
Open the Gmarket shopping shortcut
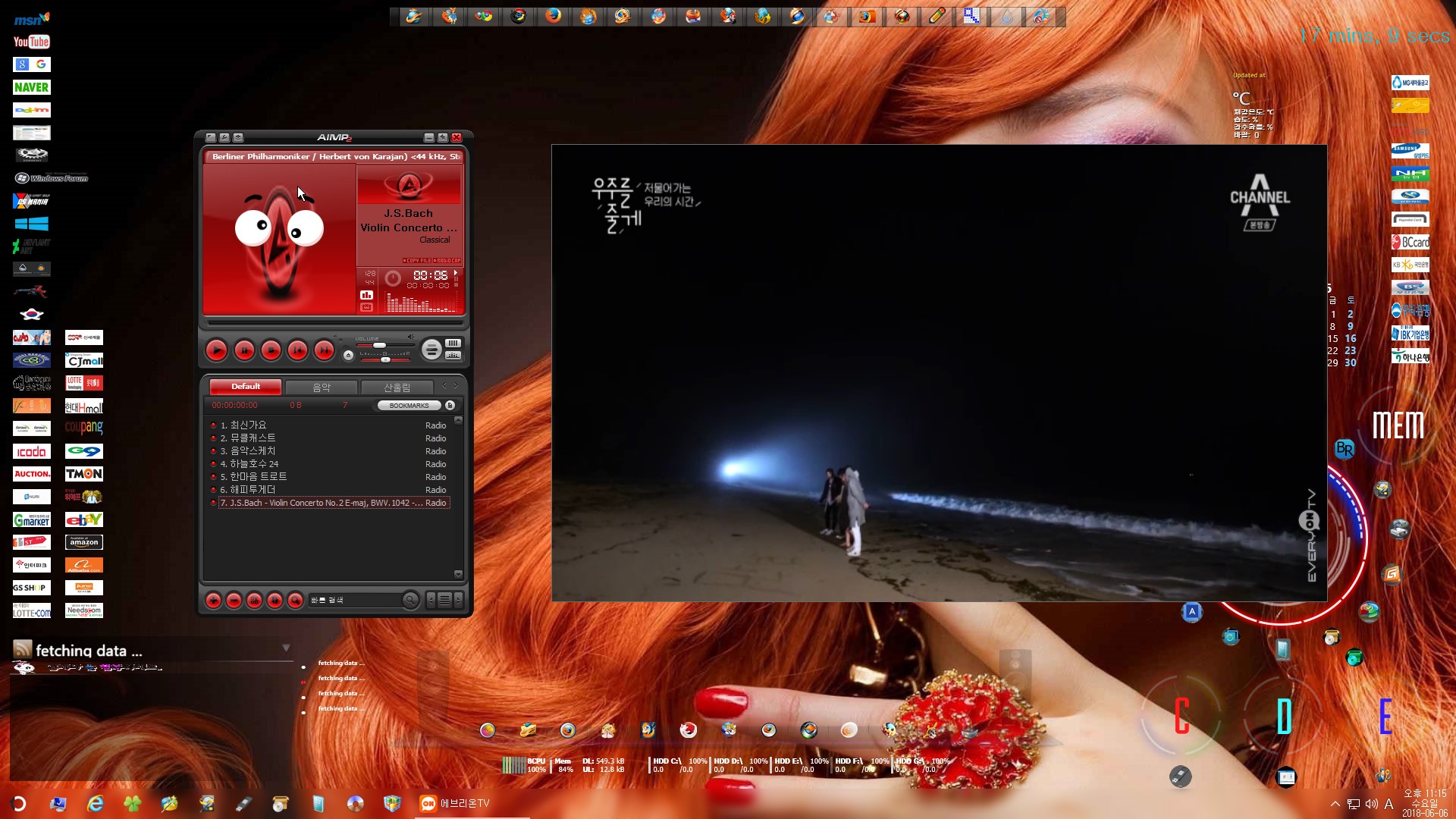pos(32,519)
